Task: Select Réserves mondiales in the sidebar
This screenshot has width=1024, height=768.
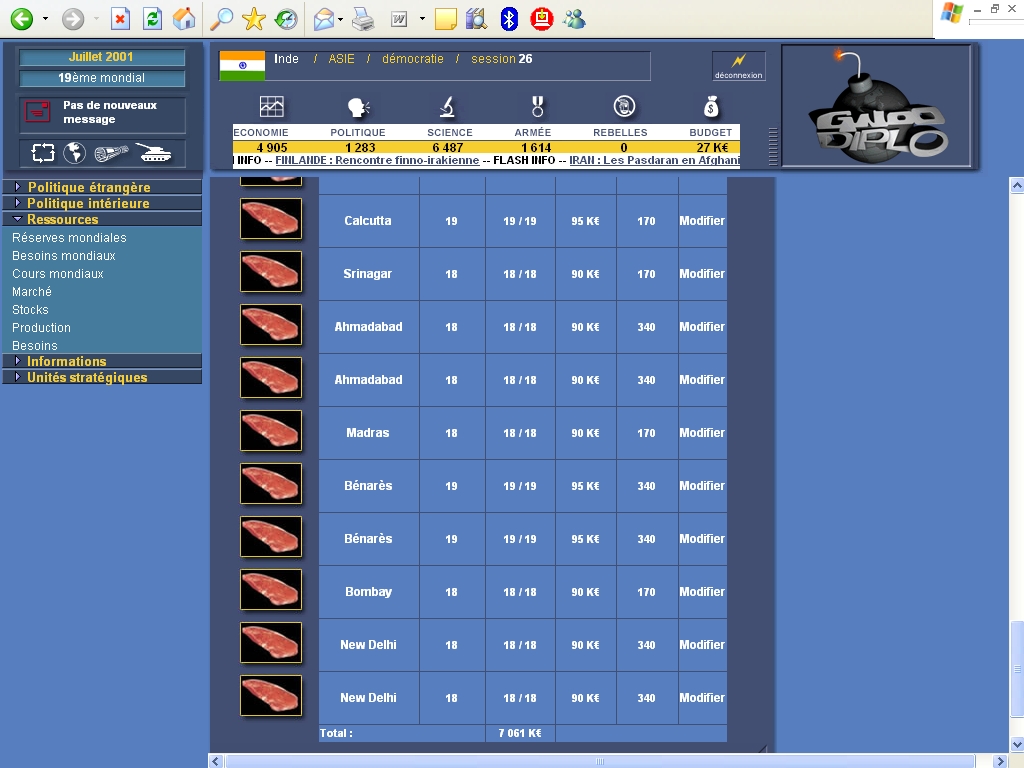Action: (69, 238)
